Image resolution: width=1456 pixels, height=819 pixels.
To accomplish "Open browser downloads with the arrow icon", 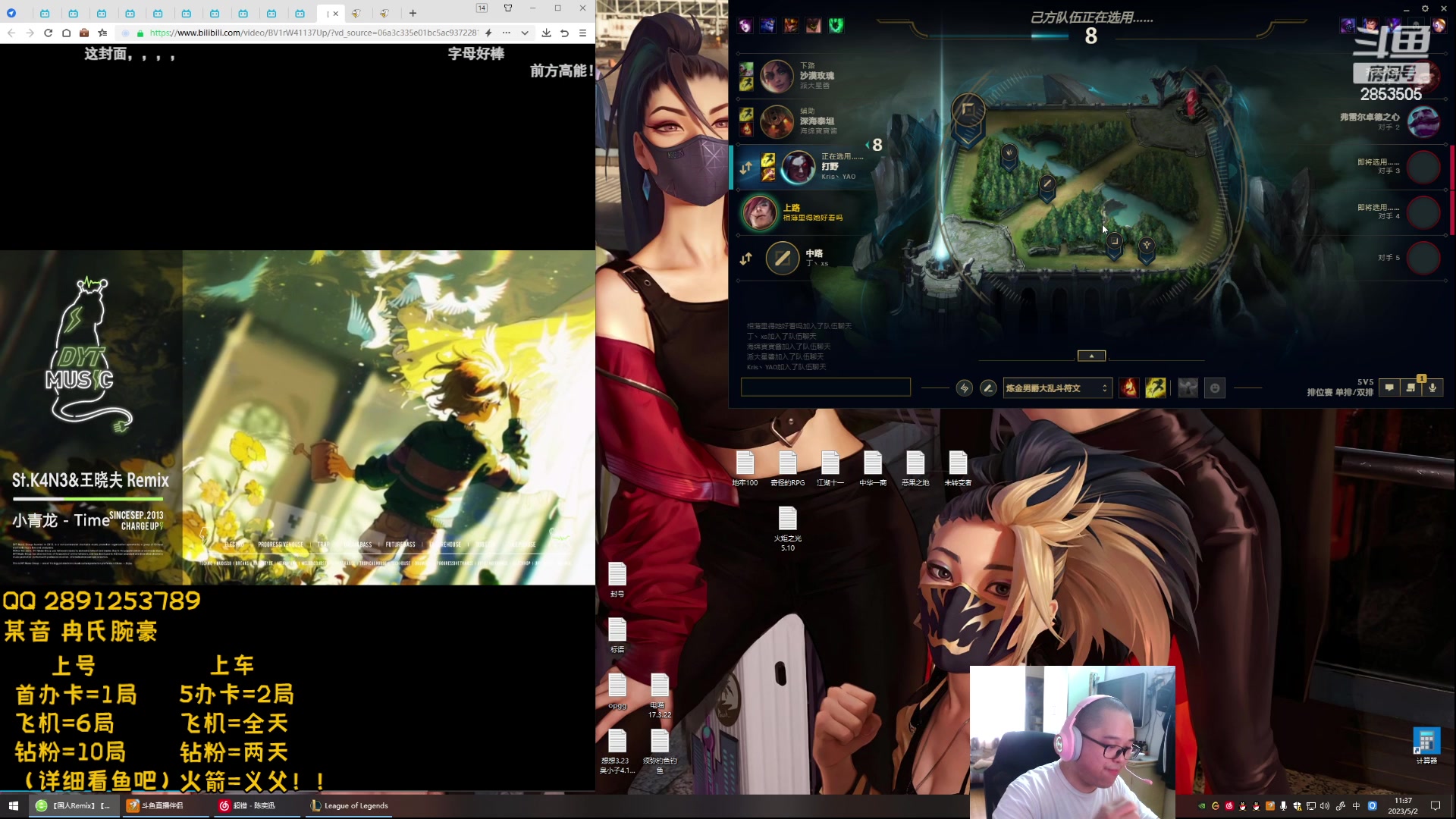I will tap(546, 33).
